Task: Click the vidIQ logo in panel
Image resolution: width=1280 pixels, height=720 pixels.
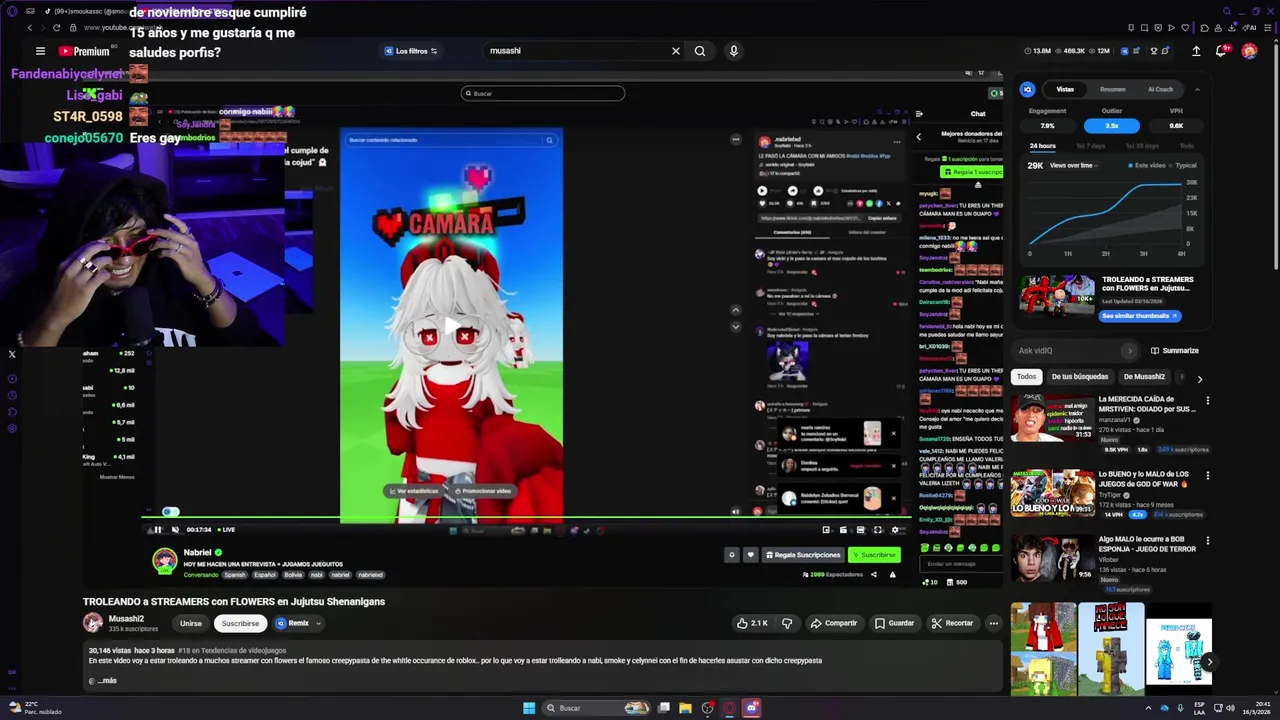Action: (1027, 89)
